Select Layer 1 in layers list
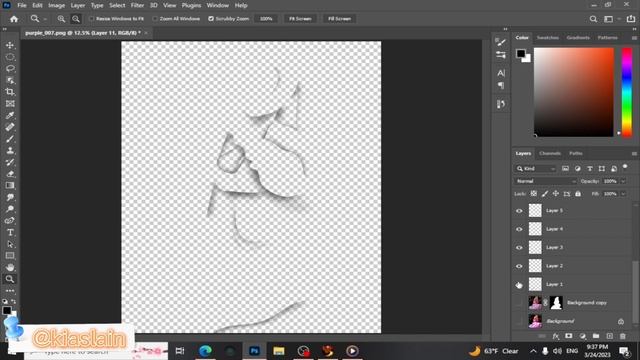This screenshot has width=640, height=360. [573, 284]
